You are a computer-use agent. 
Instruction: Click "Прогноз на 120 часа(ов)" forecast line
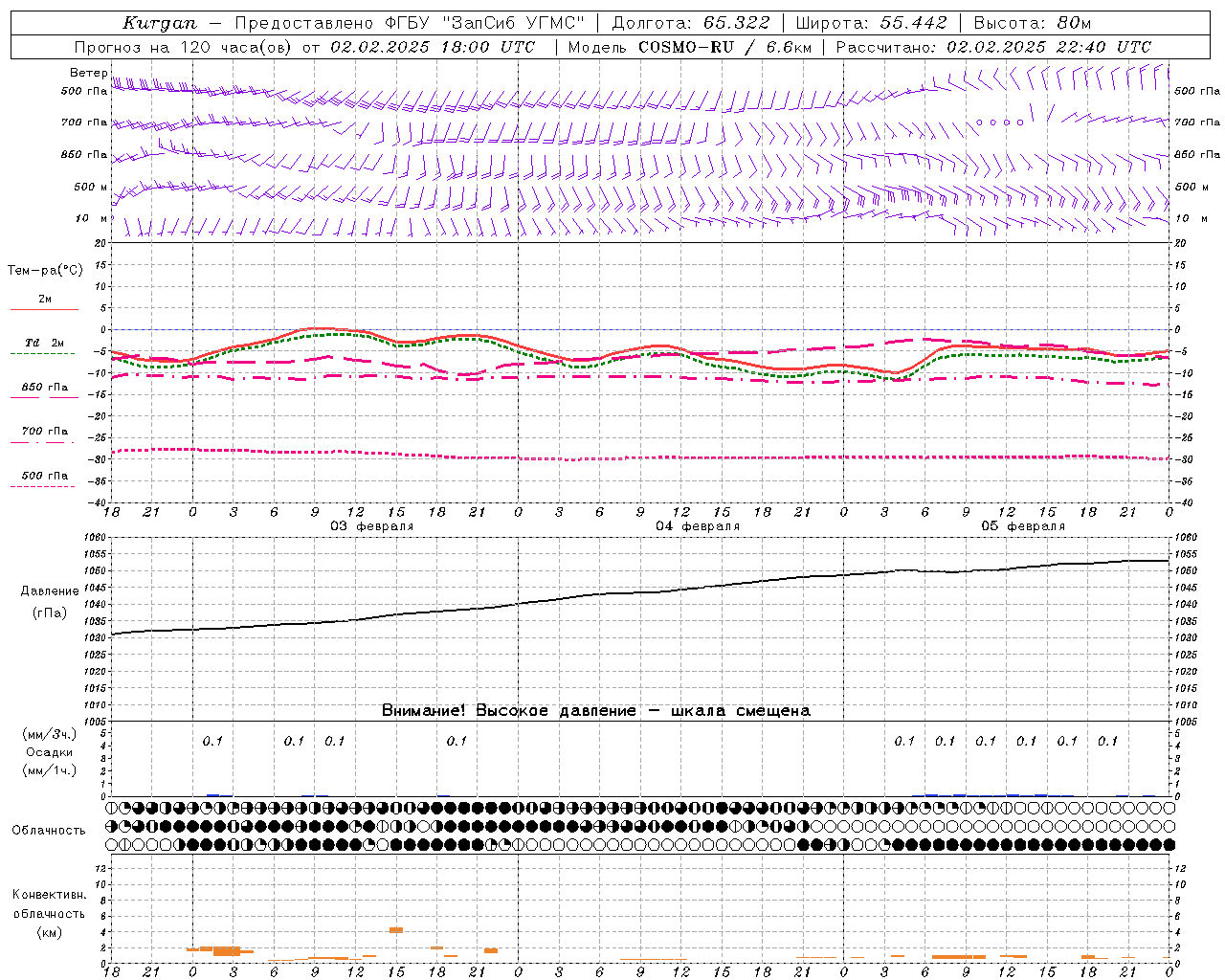click(184, 47)
